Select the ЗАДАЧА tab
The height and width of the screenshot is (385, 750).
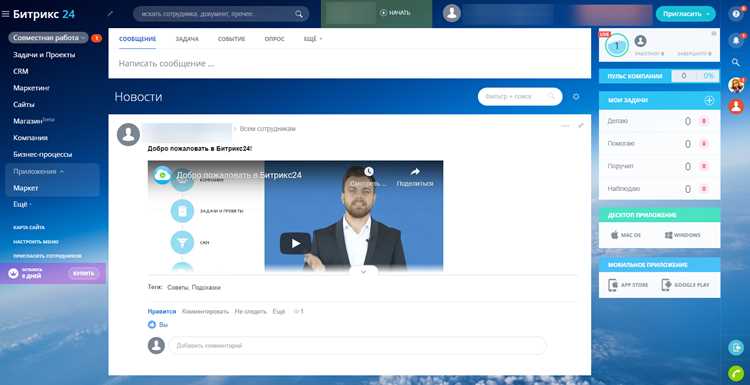187,39
